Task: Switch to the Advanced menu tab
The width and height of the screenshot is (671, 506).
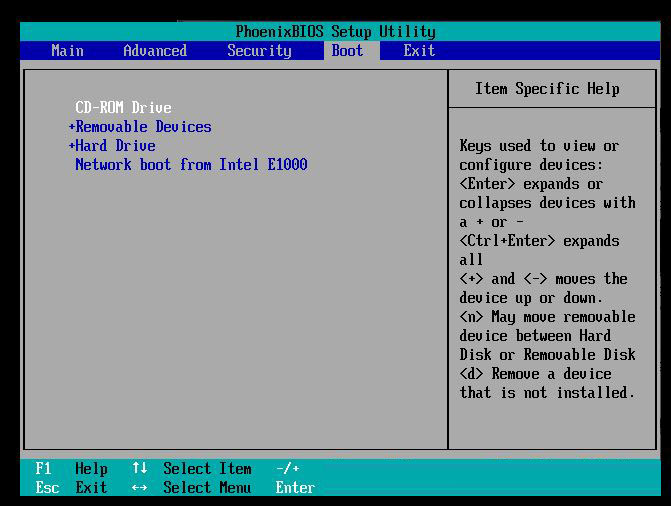Action: pos(155,51)
